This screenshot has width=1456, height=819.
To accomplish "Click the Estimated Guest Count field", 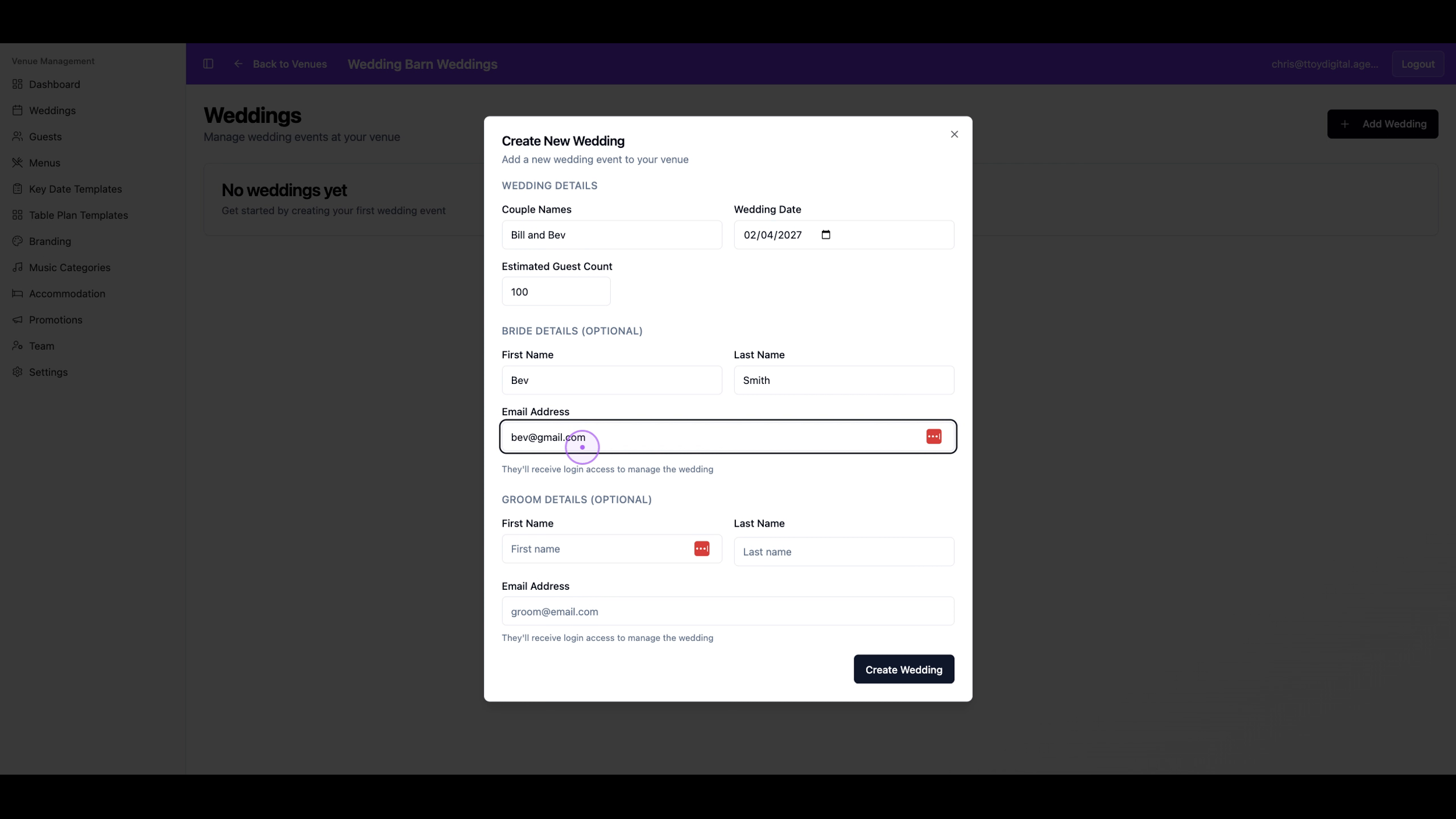I will [556, 291].
